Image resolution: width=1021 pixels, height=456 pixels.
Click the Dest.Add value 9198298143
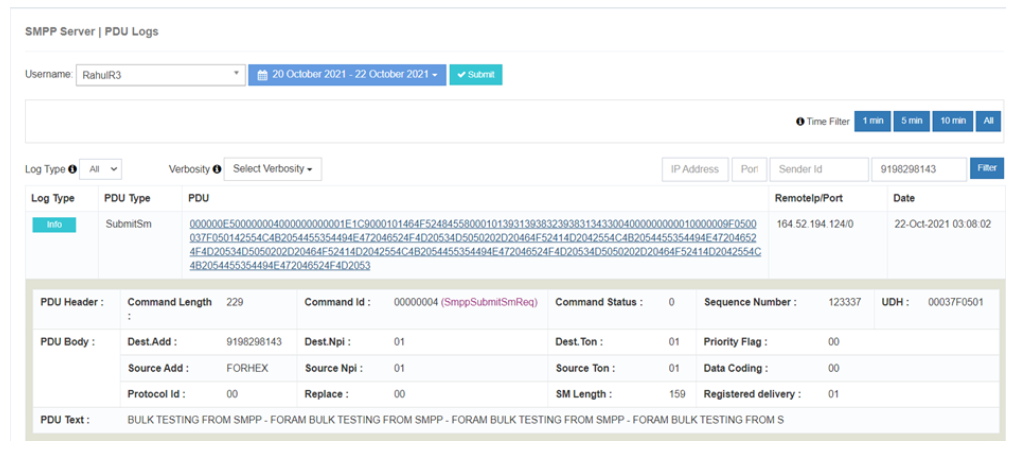click(254, 342)
